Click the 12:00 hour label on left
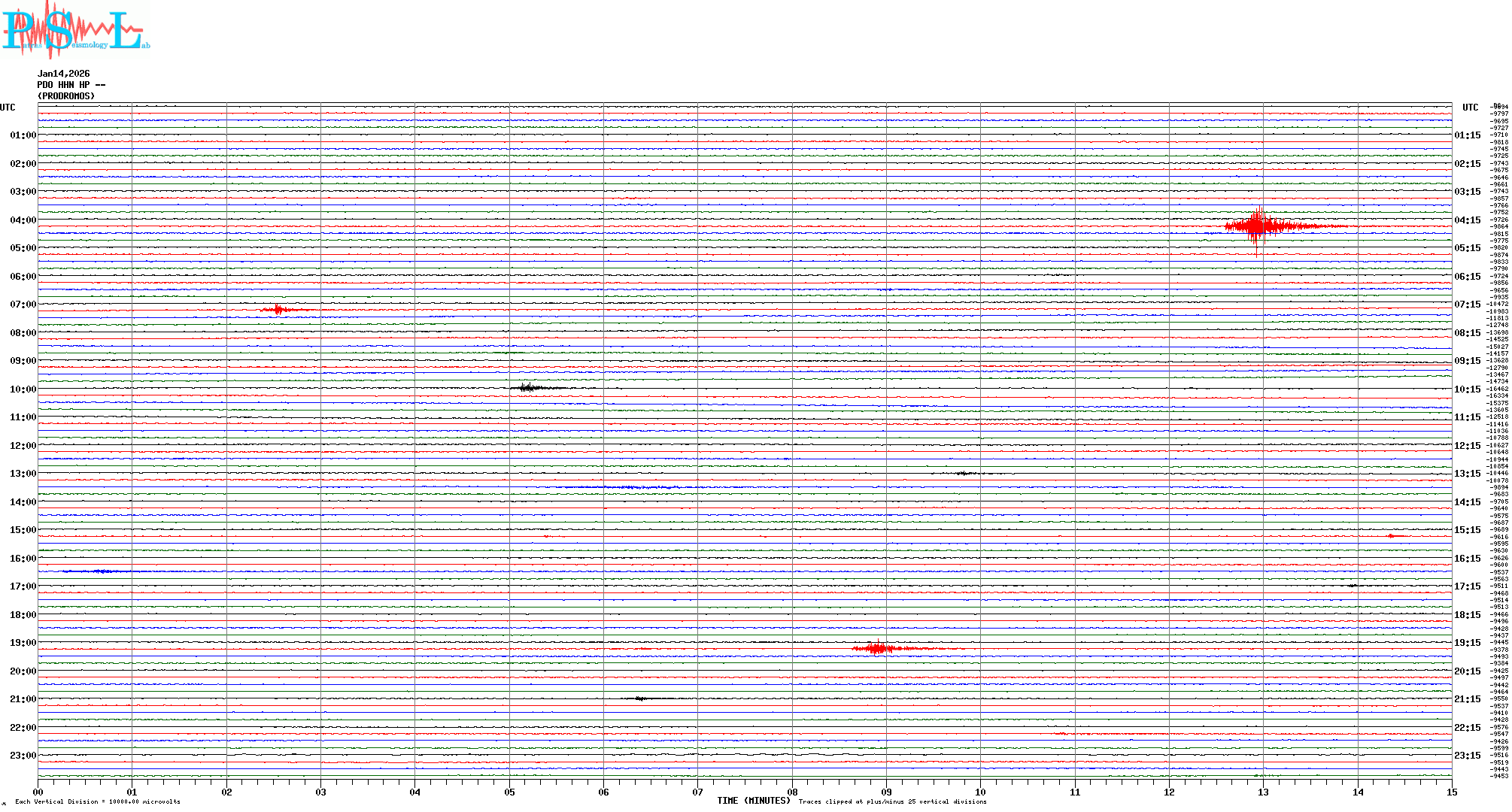 tap(23, 446)
